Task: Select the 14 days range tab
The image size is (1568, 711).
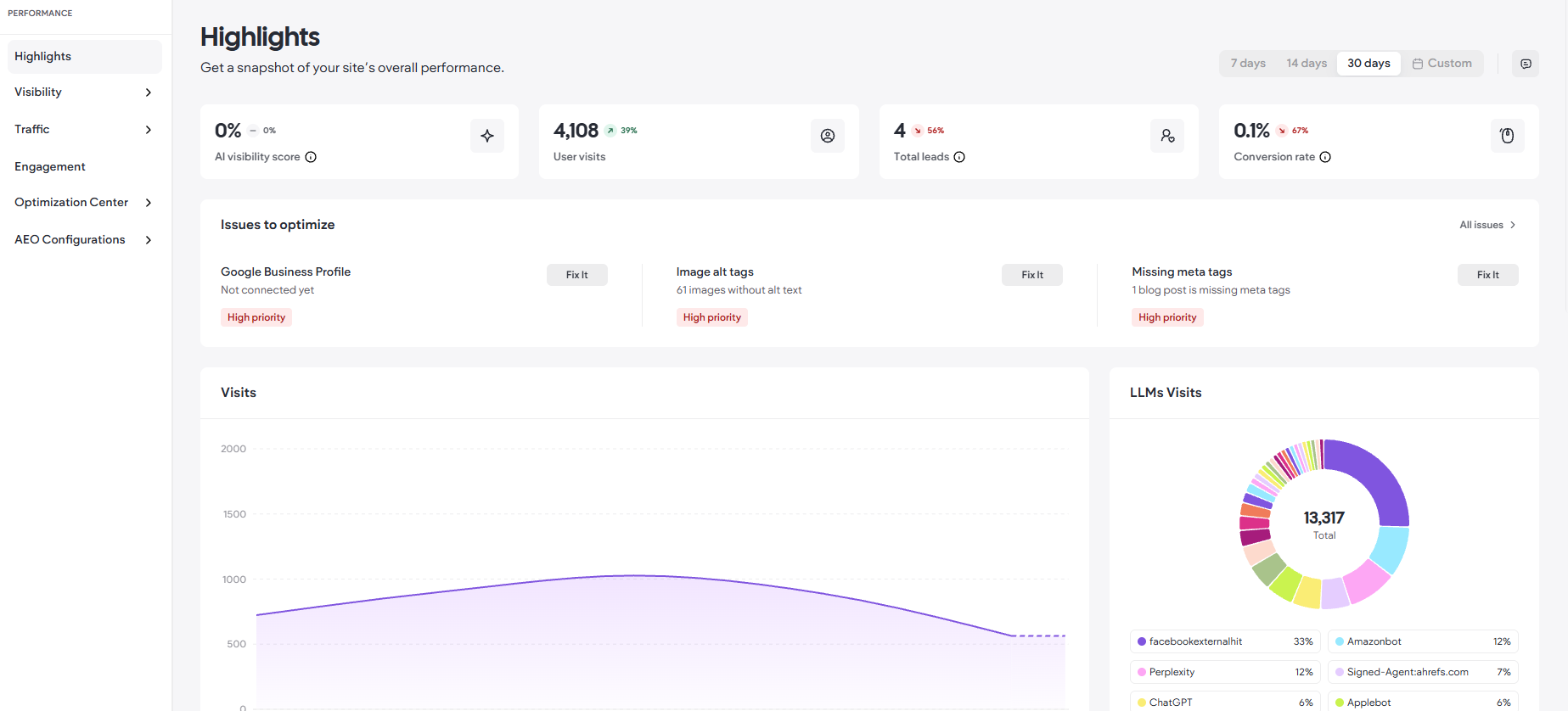Action: pos(1307,64)
